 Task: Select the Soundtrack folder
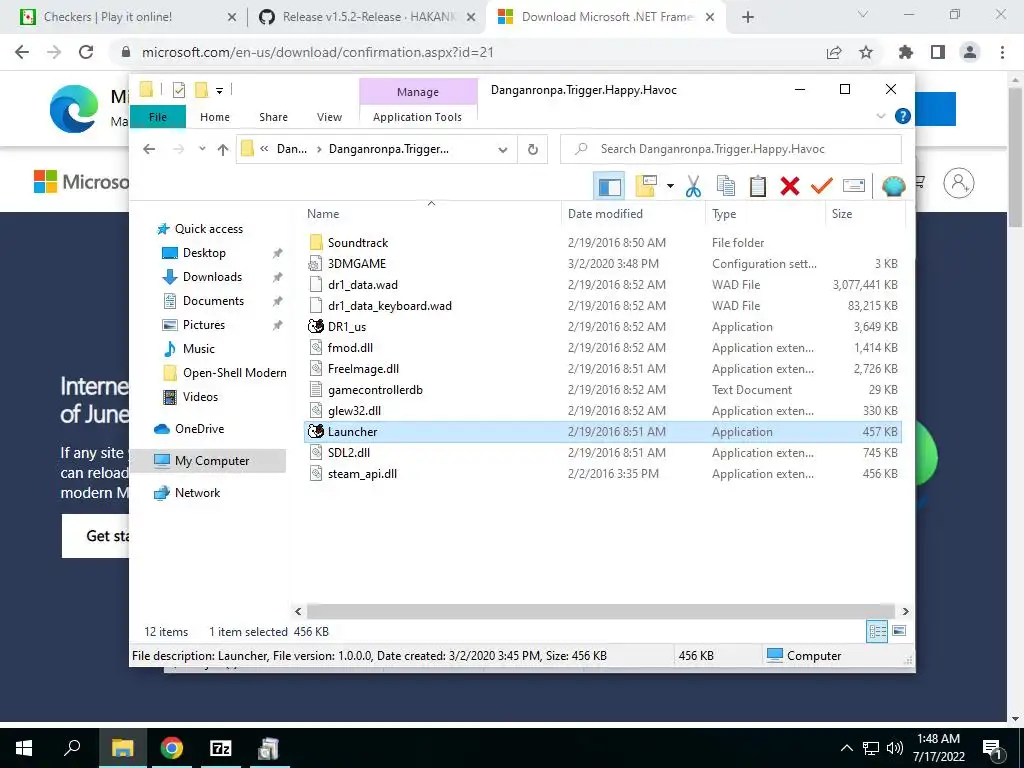(357, 243)
